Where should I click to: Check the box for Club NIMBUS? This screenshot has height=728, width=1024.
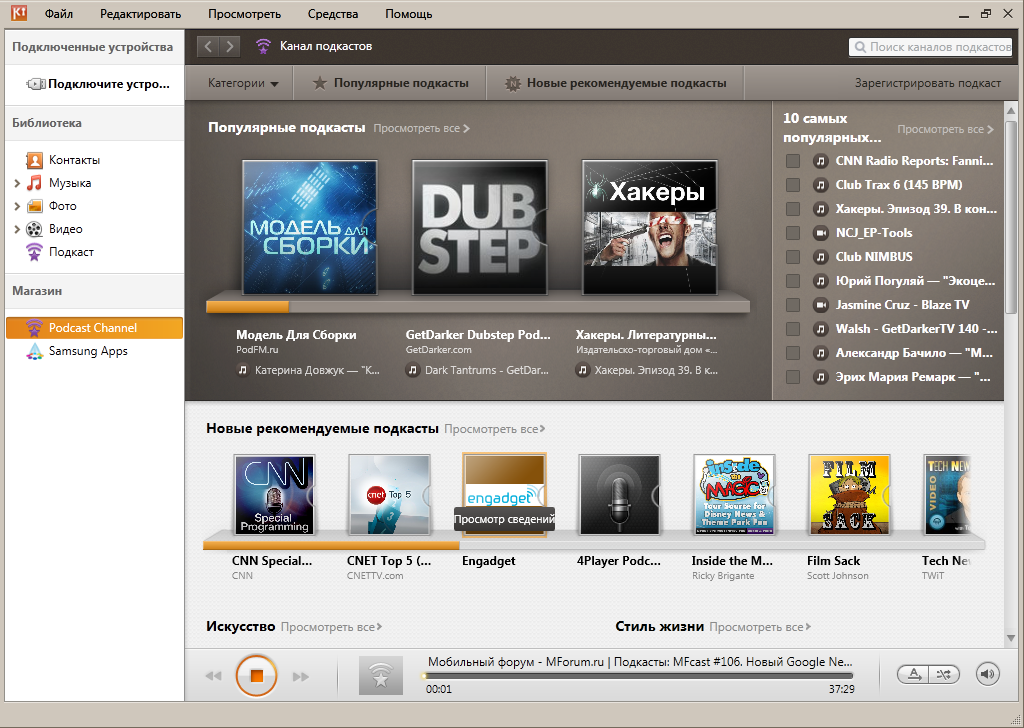pos(793,257)
